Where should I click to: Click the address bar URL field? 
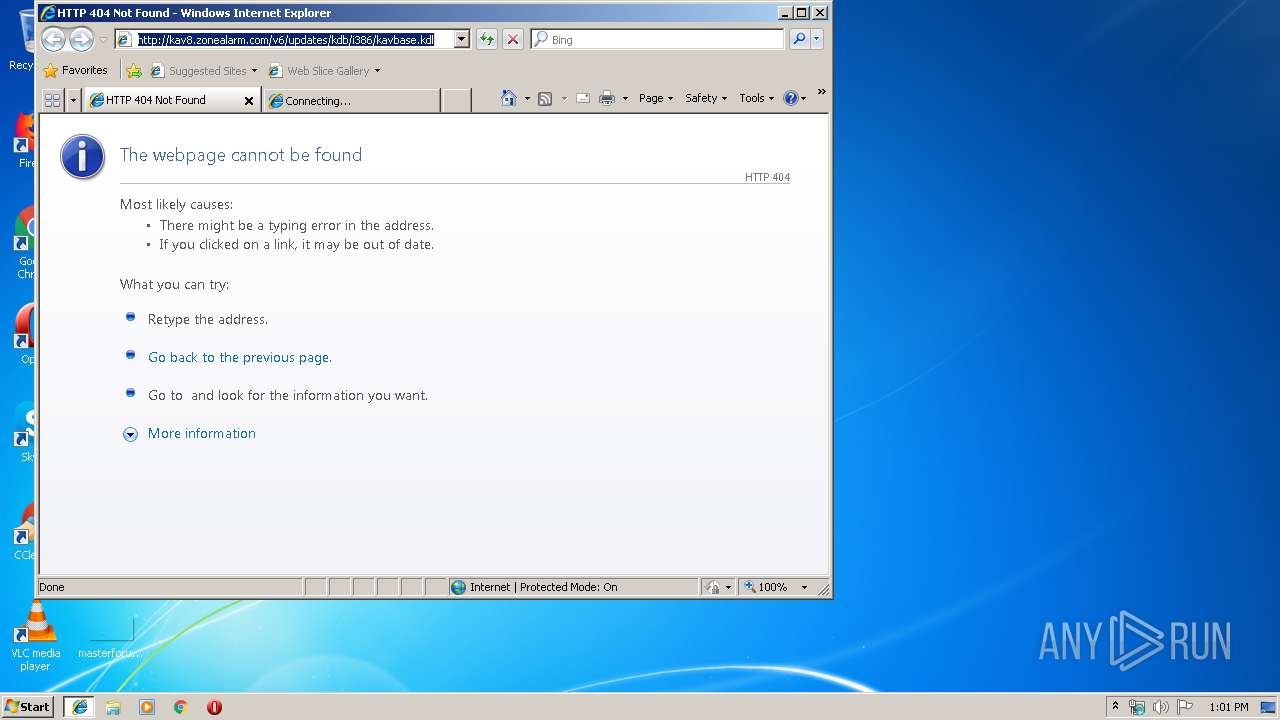click(x=285, y=40)
